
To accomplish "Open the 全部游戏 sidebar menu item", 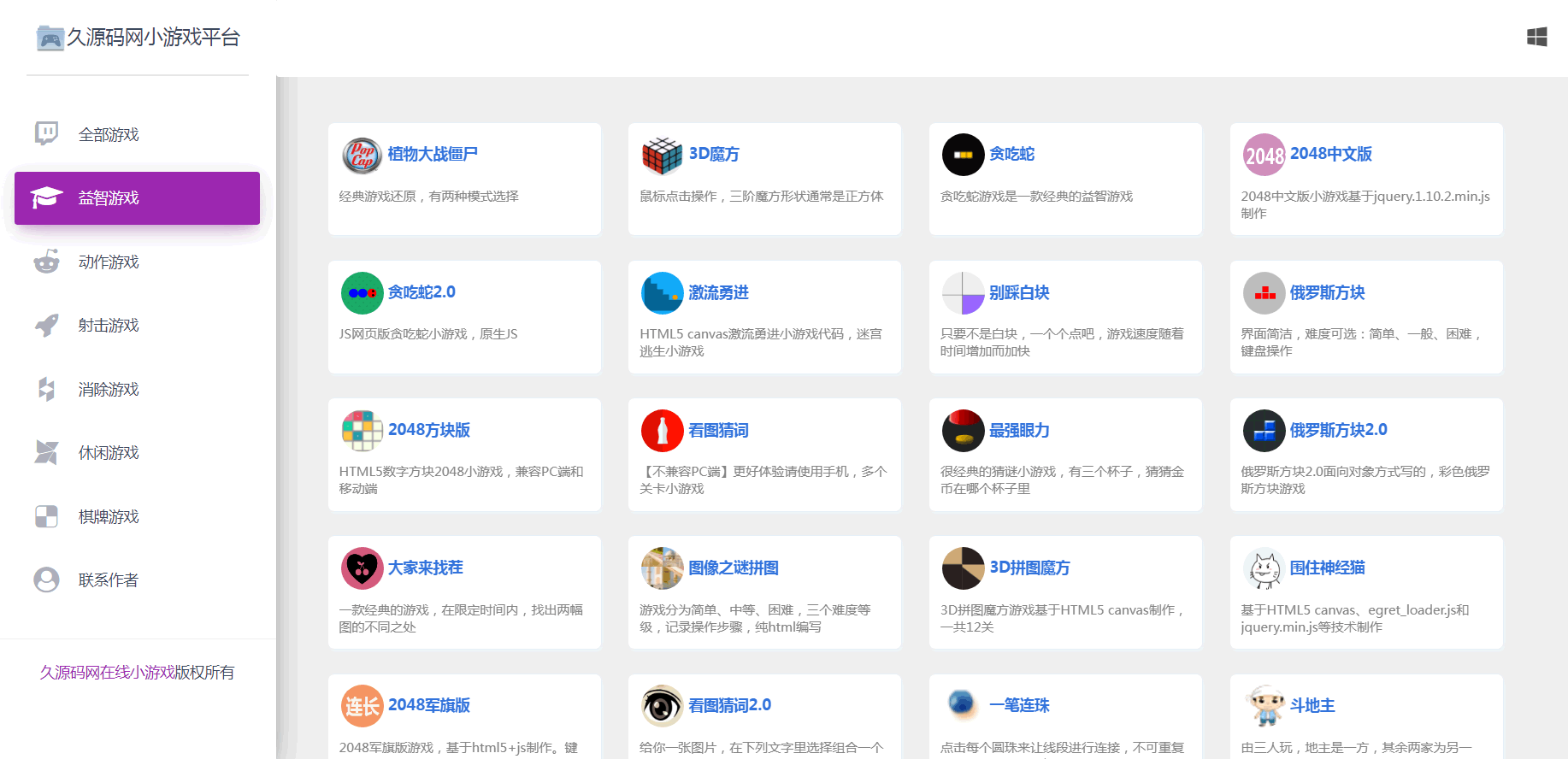I will click(x=108, y=134).
